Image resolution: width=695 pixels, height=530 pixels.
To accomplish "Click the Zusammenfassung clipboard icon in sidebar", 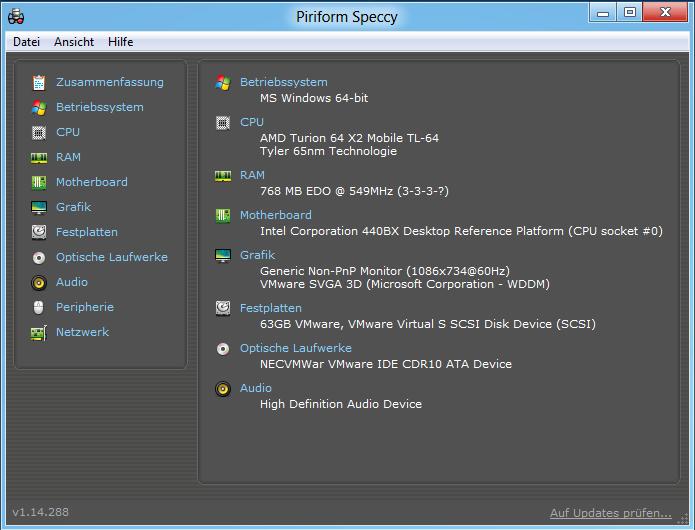I will (39, 82).
